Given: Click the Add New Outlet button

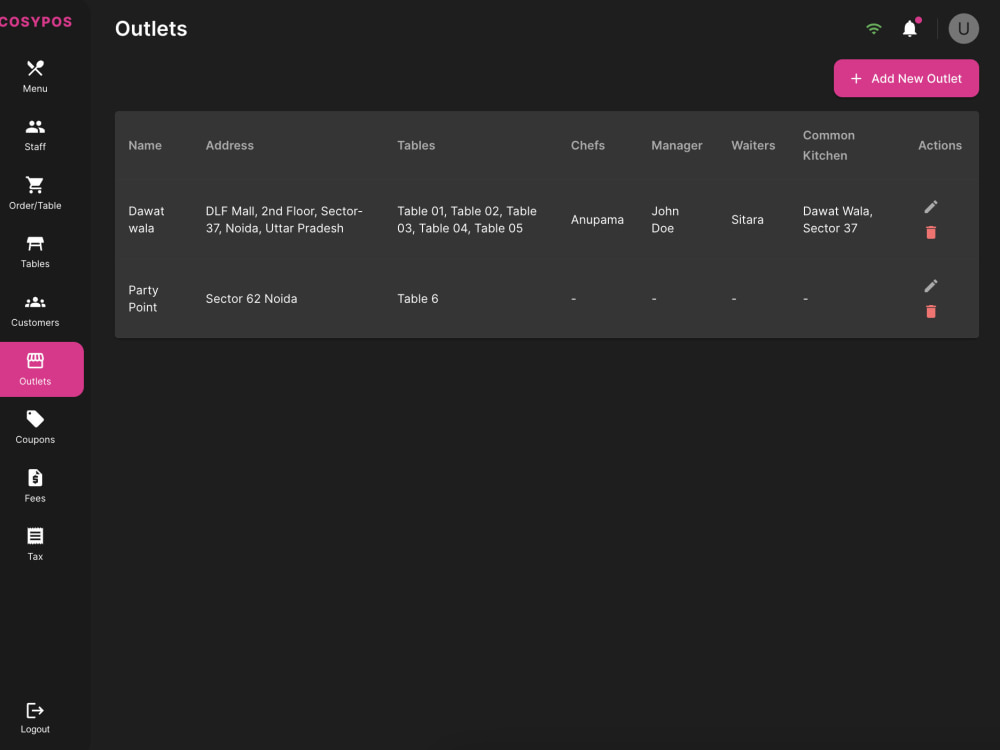Looking at the screenshot, I should (x=906, y=78).
